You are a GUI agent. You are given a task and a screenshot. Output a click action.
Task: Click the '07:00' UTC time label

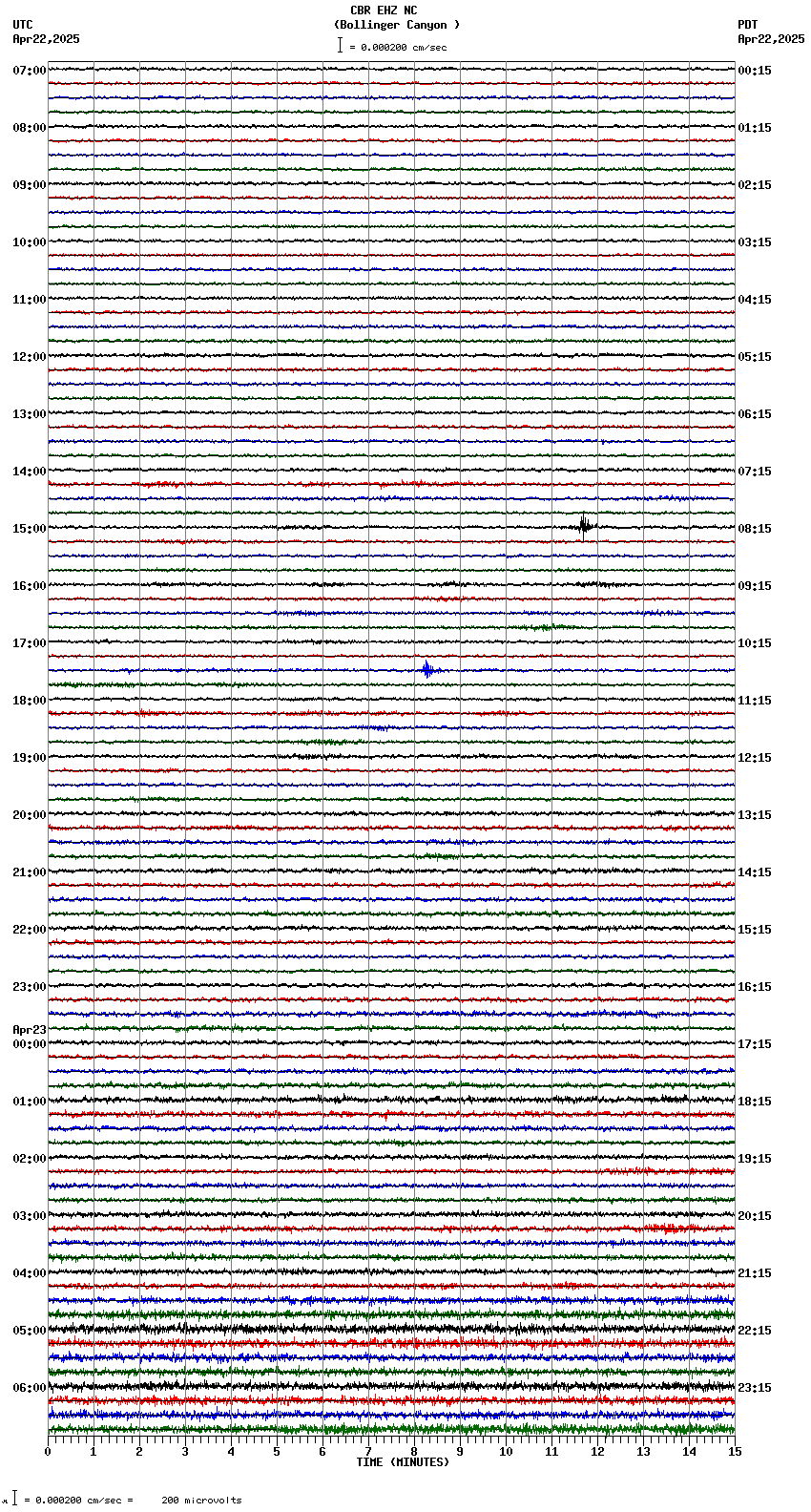coord(30,71)
